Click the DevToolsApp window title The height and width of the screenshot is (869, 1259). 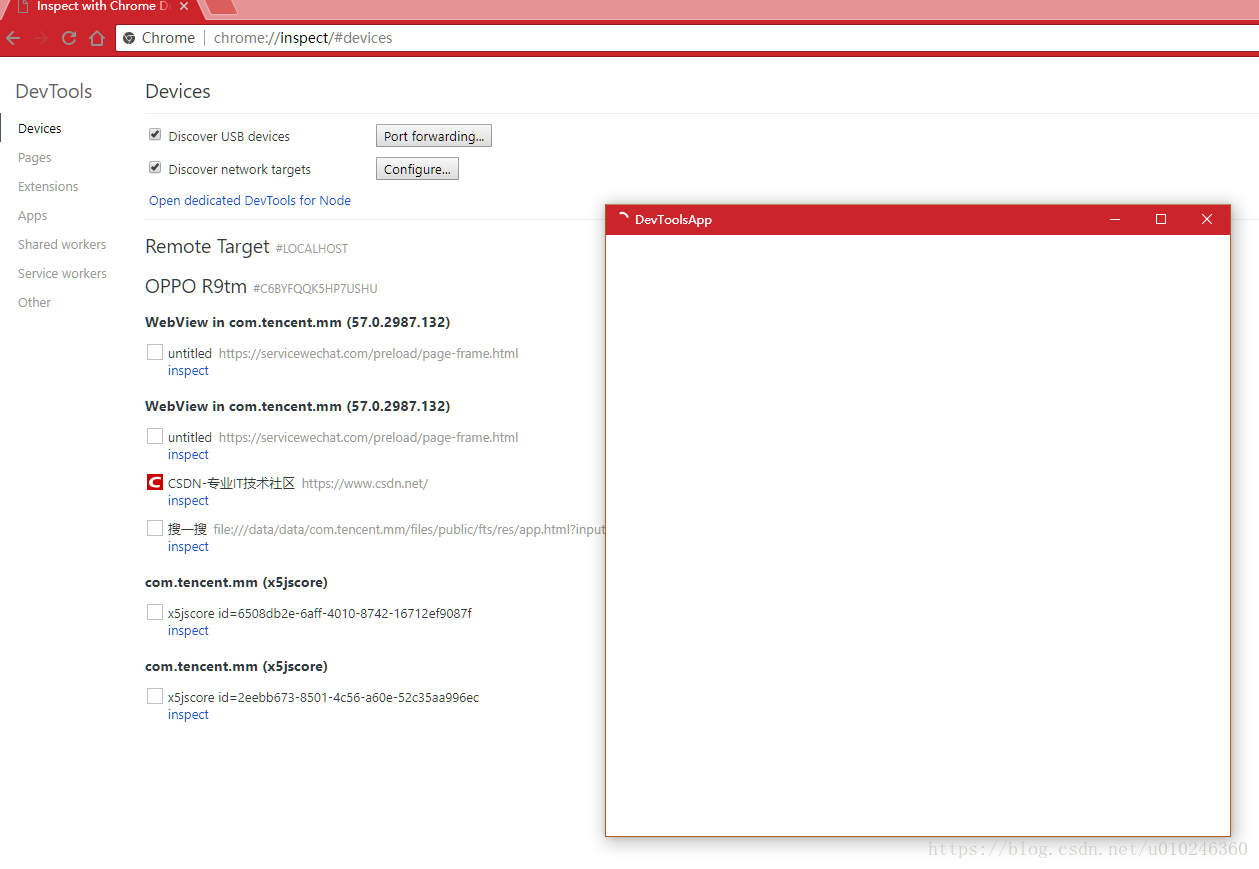point(673,220)
